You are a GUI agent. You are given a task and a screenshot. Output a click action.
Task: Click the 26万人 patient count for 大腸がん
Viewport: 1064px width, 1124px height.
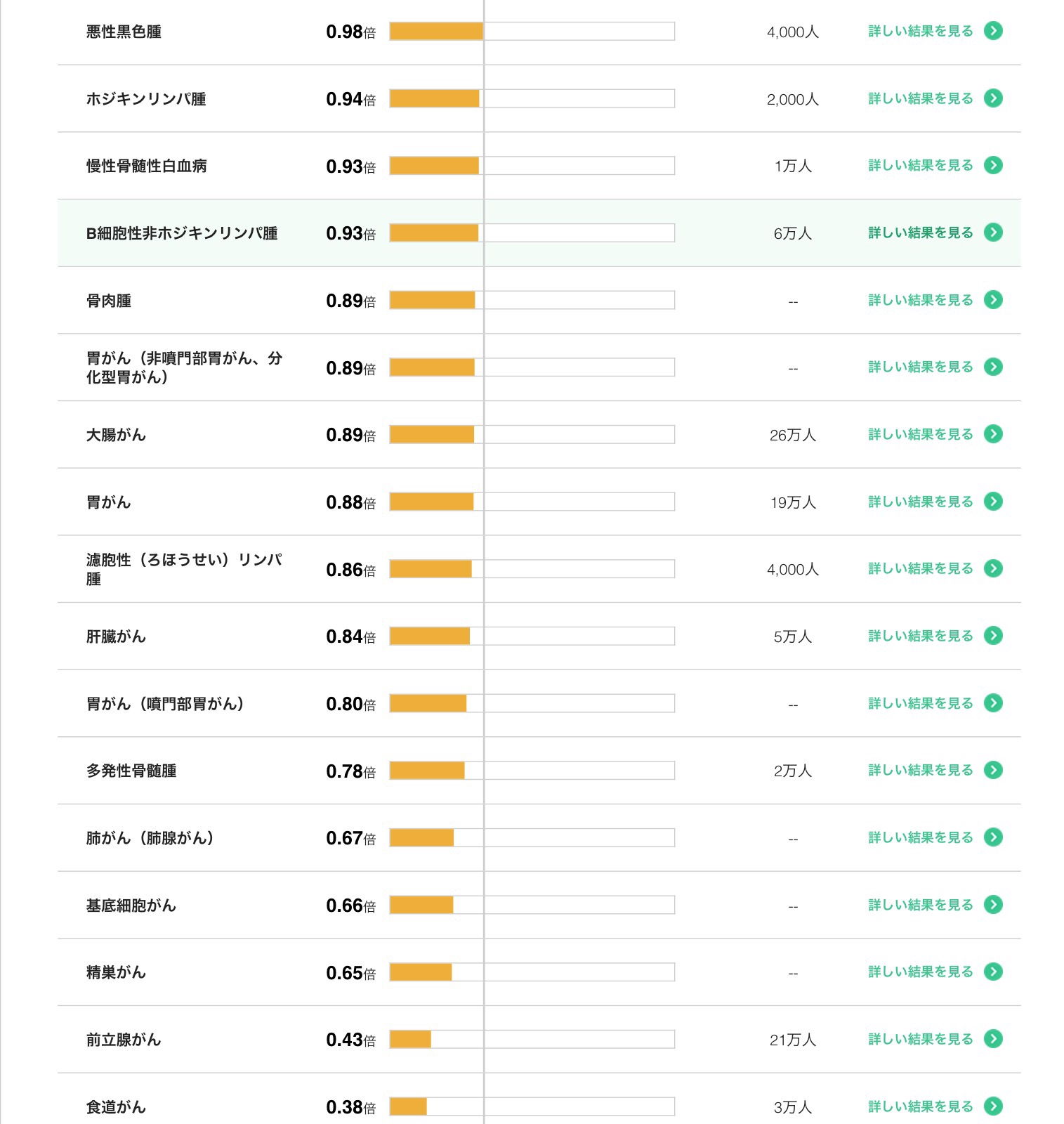(793, 435)
